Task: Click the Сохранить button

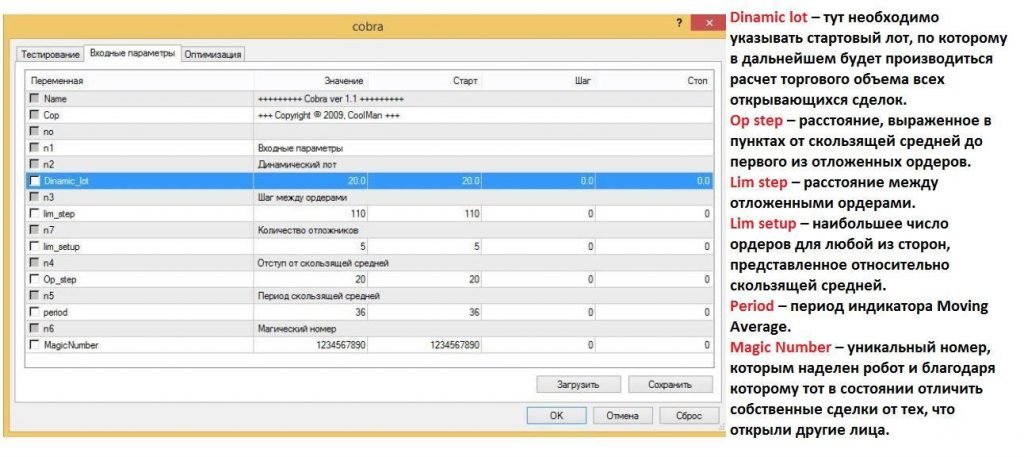Action: coord(669,384)
